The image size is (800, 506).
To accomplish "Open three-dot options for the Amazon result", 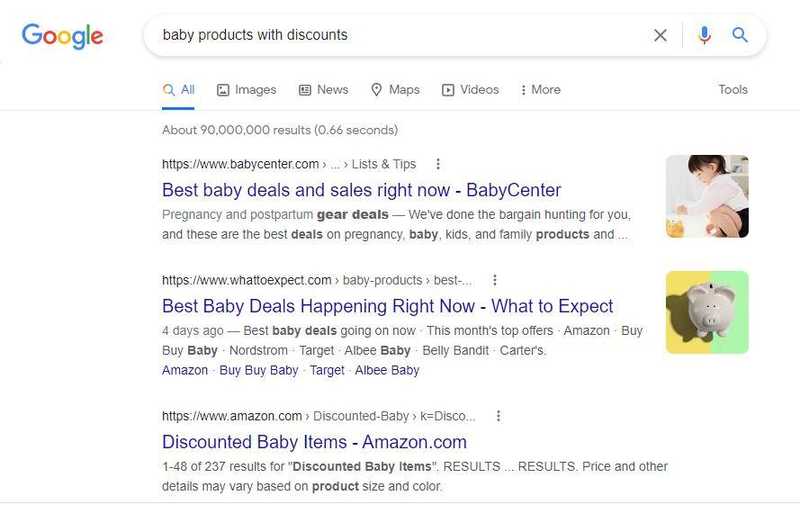I will click(498, 416).
